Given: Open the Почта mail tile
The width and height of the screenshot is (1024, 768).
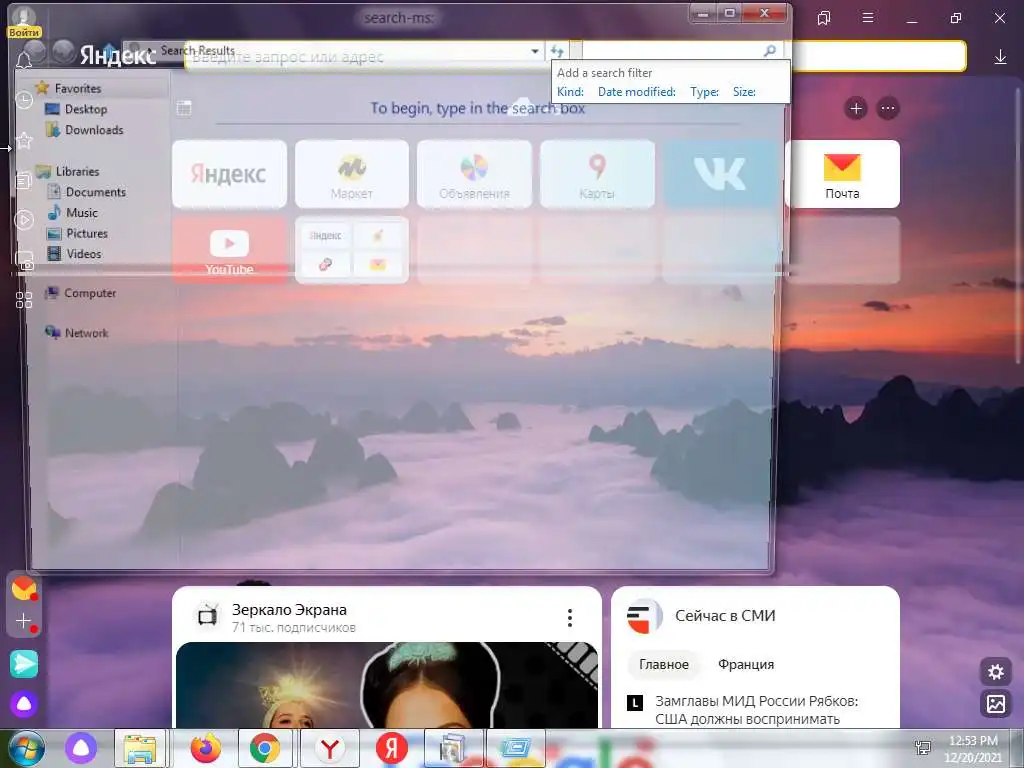Looking at the screenshot, I should pyautogui.click(x=842, y=174).
